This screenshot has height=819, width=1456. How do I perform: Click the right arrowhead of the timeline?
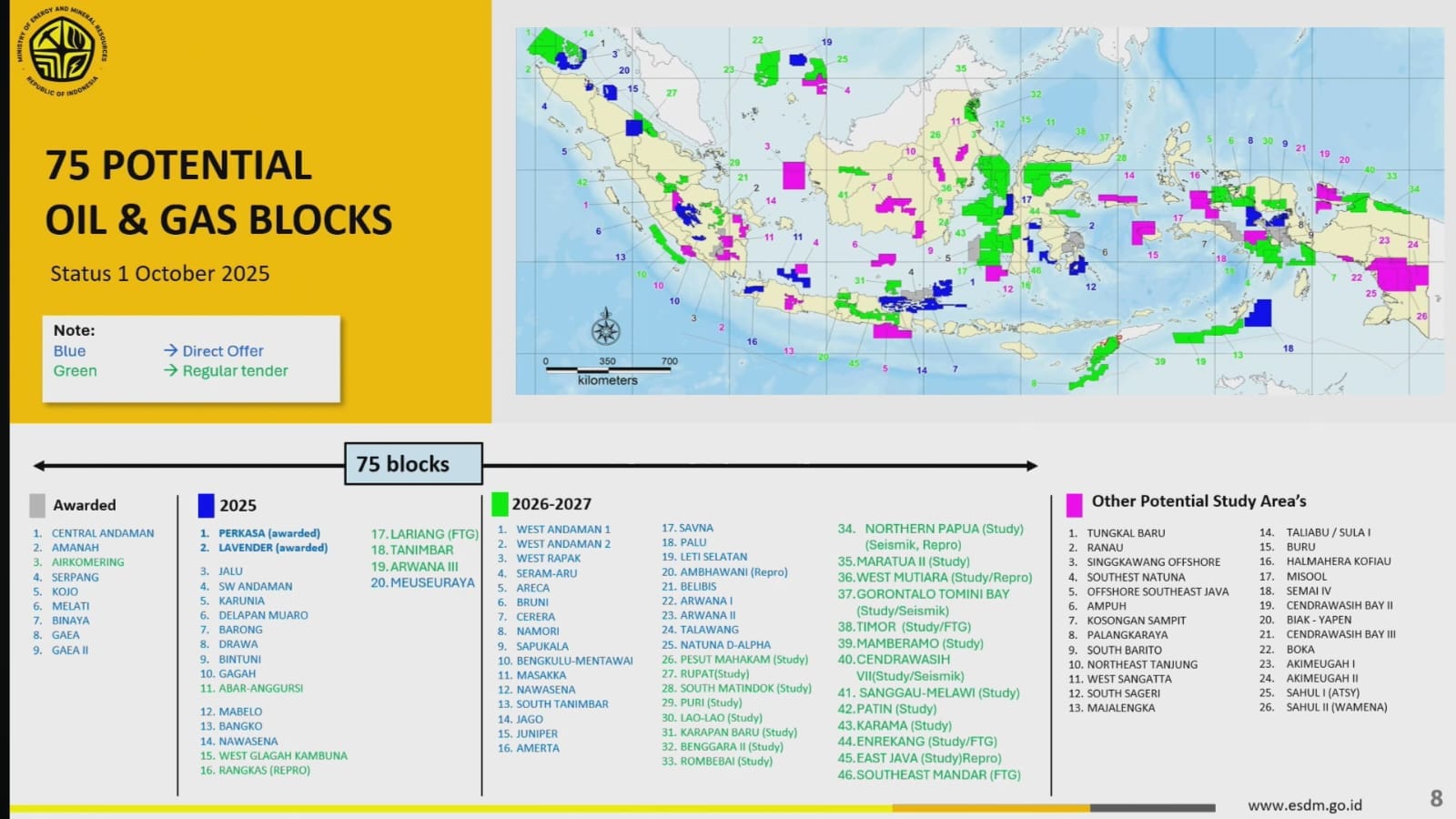pos(1031,466)
